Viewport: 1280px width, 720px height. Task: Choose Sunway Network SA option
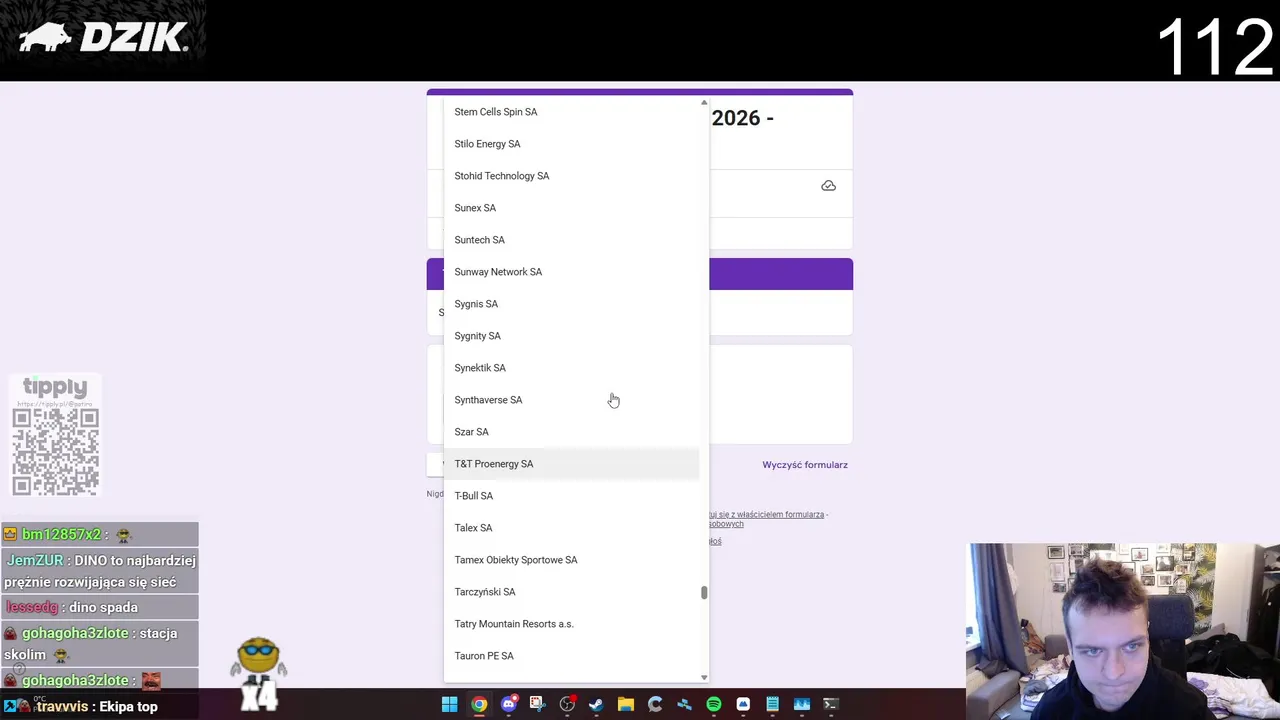point(571,272)
